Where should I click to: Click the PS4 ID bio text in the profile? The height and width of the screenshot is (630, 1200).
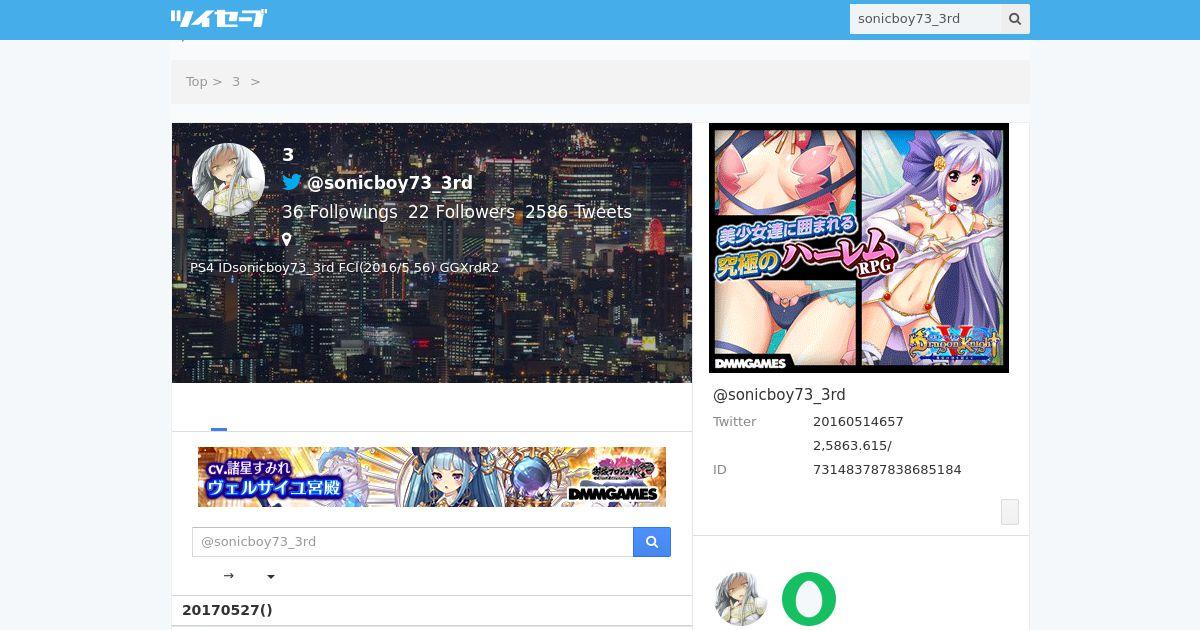[344, 268]
